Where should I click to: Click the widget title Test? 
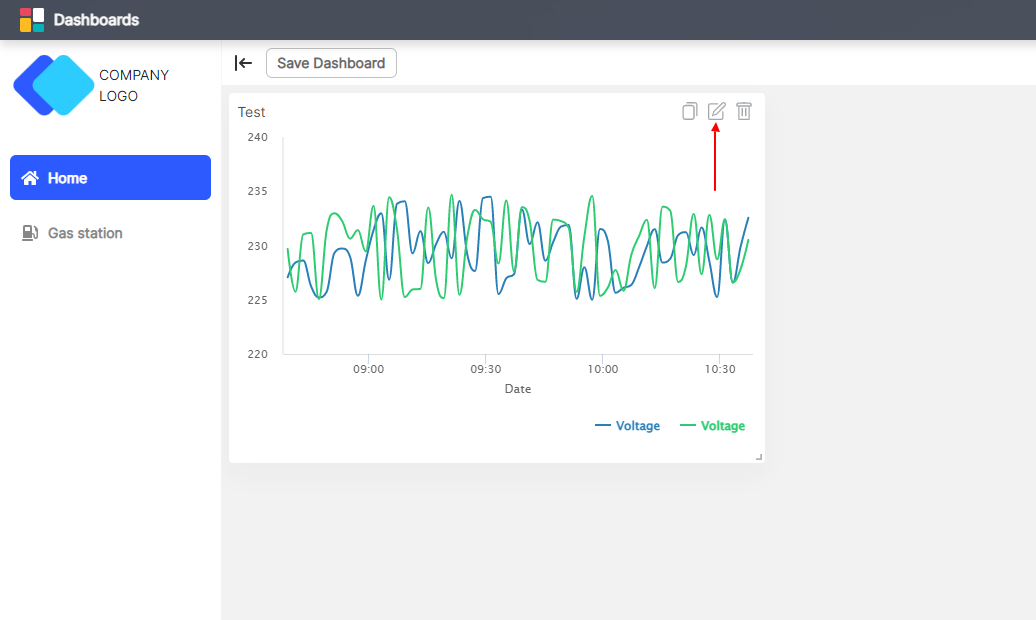[252, 112]
